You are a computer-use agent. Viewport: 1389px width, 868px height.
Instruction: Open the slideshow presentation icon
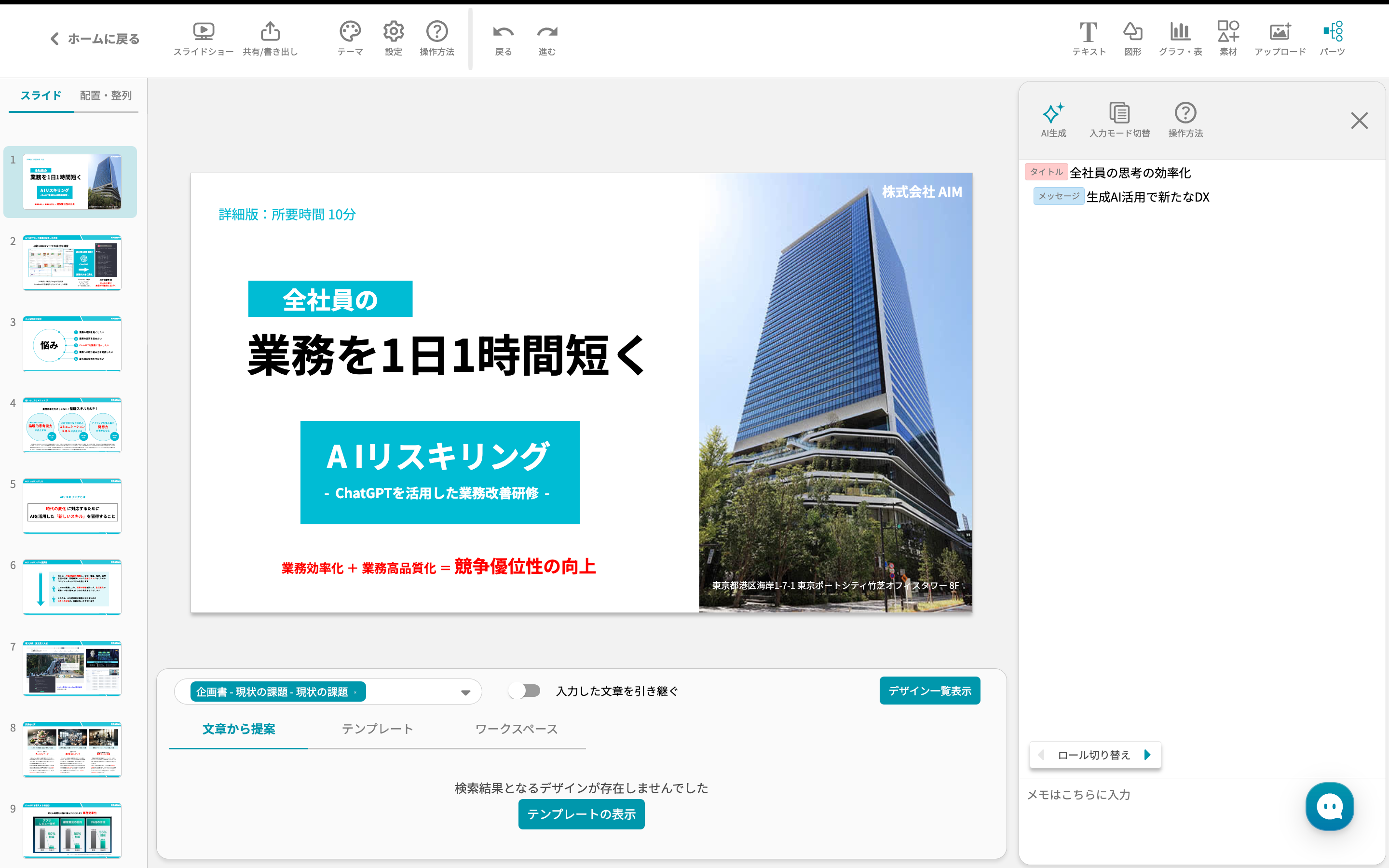point(203,31)
